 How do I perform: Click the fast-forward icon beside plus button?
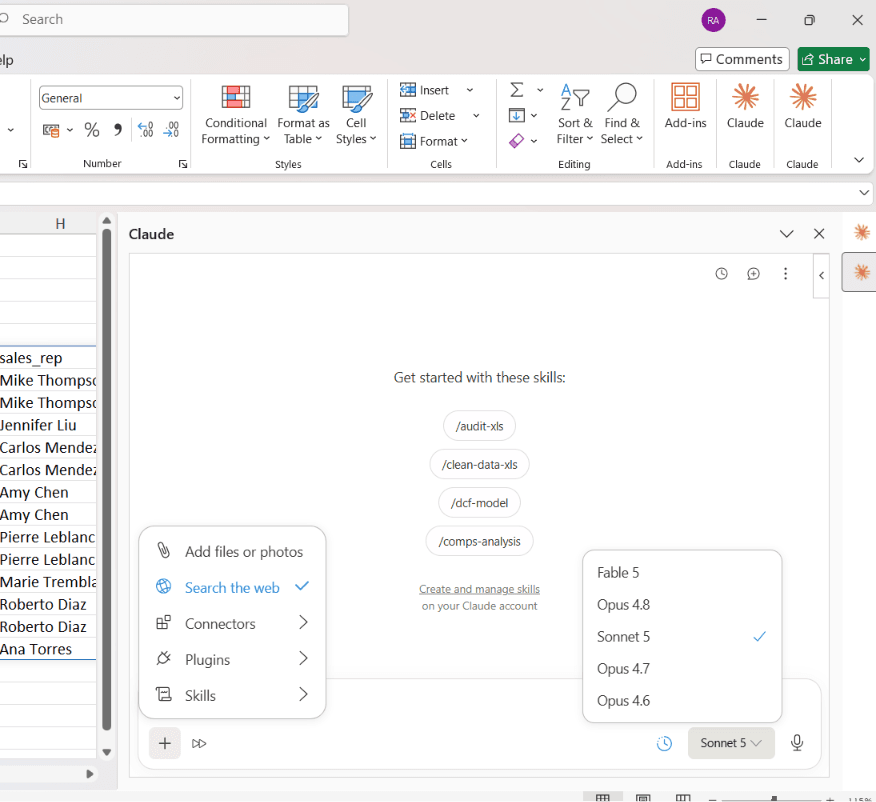point(199,743)
